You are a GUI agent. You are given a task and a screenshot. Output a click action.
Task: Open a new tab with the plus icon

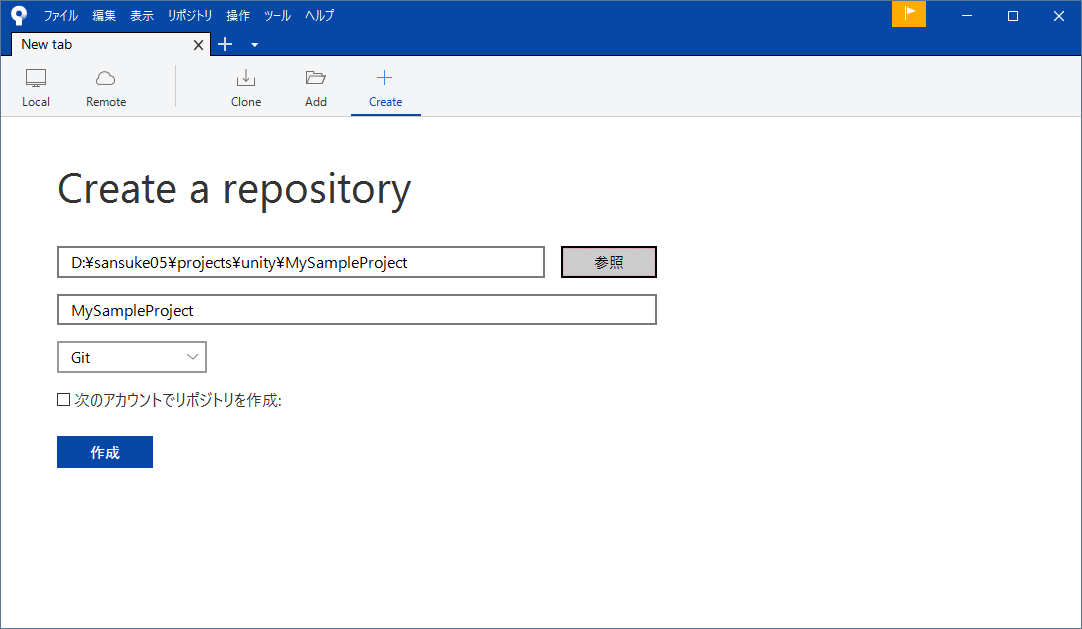pos(224,44)
